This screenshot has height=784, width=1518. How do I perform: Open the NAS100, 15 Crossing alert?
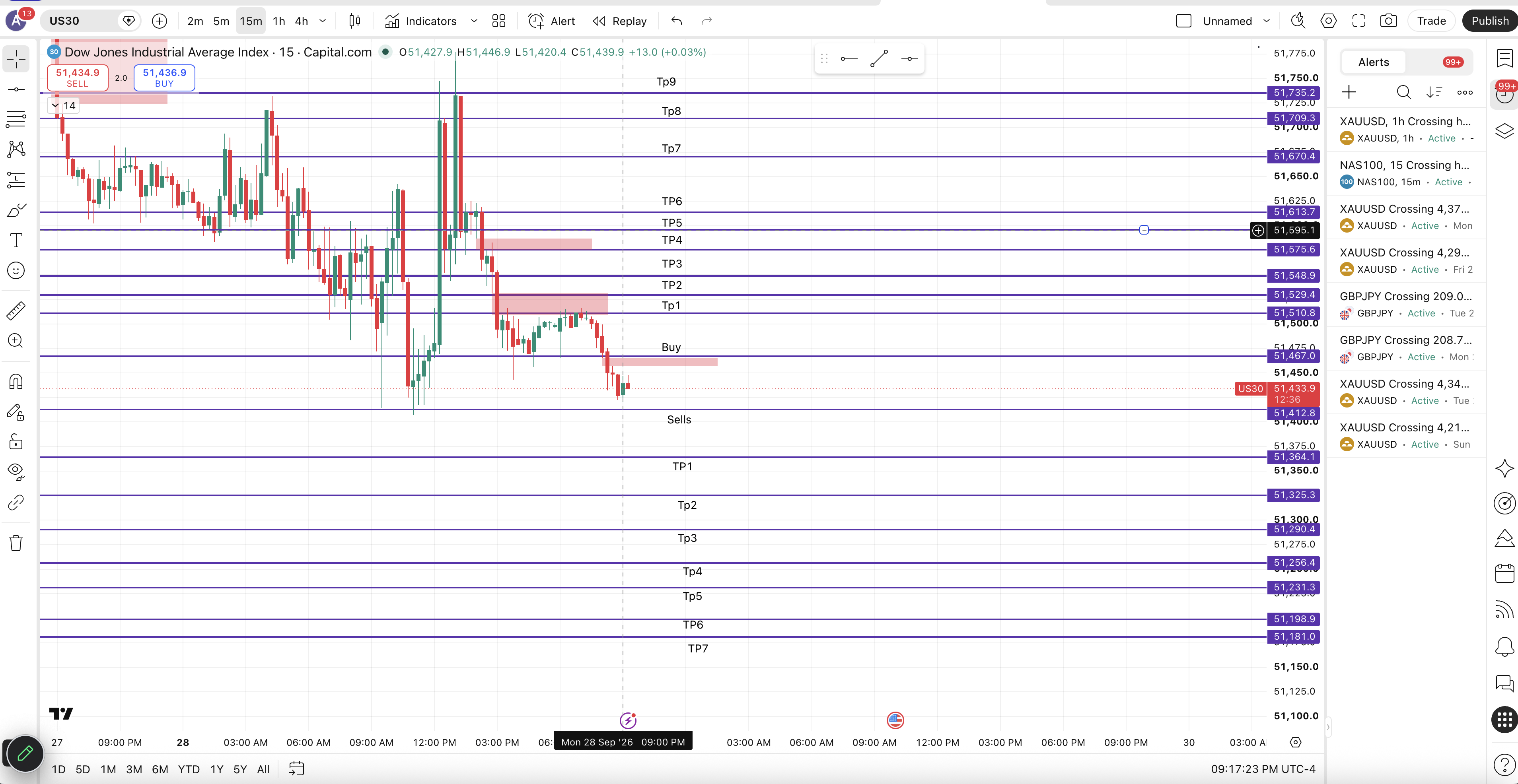coord(1406,173)
